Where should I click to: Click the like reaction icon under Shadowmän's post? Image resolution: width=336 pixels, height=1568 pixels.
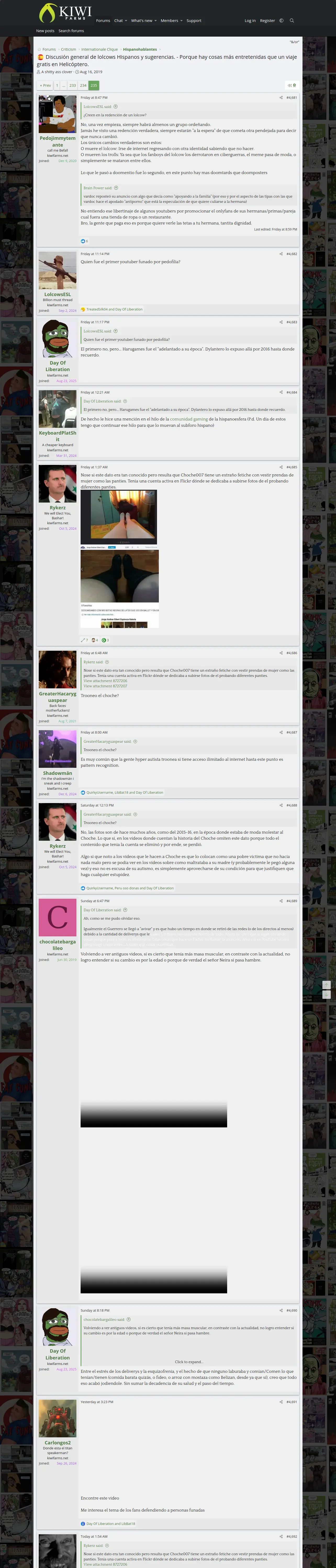[x=83, y=793]
